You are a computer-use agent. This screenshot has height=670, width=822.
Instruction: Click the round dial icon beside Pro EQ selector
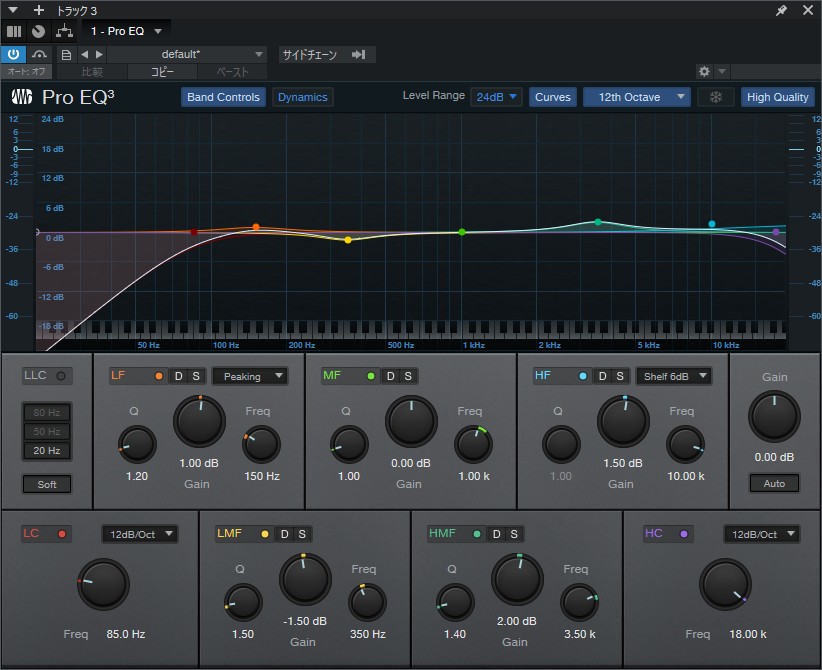click(38, 31)
